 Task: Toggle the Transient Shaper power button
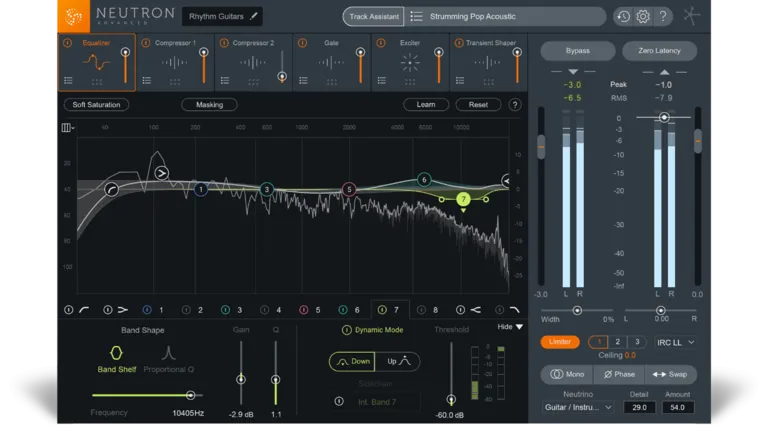[x=459, y=43]
